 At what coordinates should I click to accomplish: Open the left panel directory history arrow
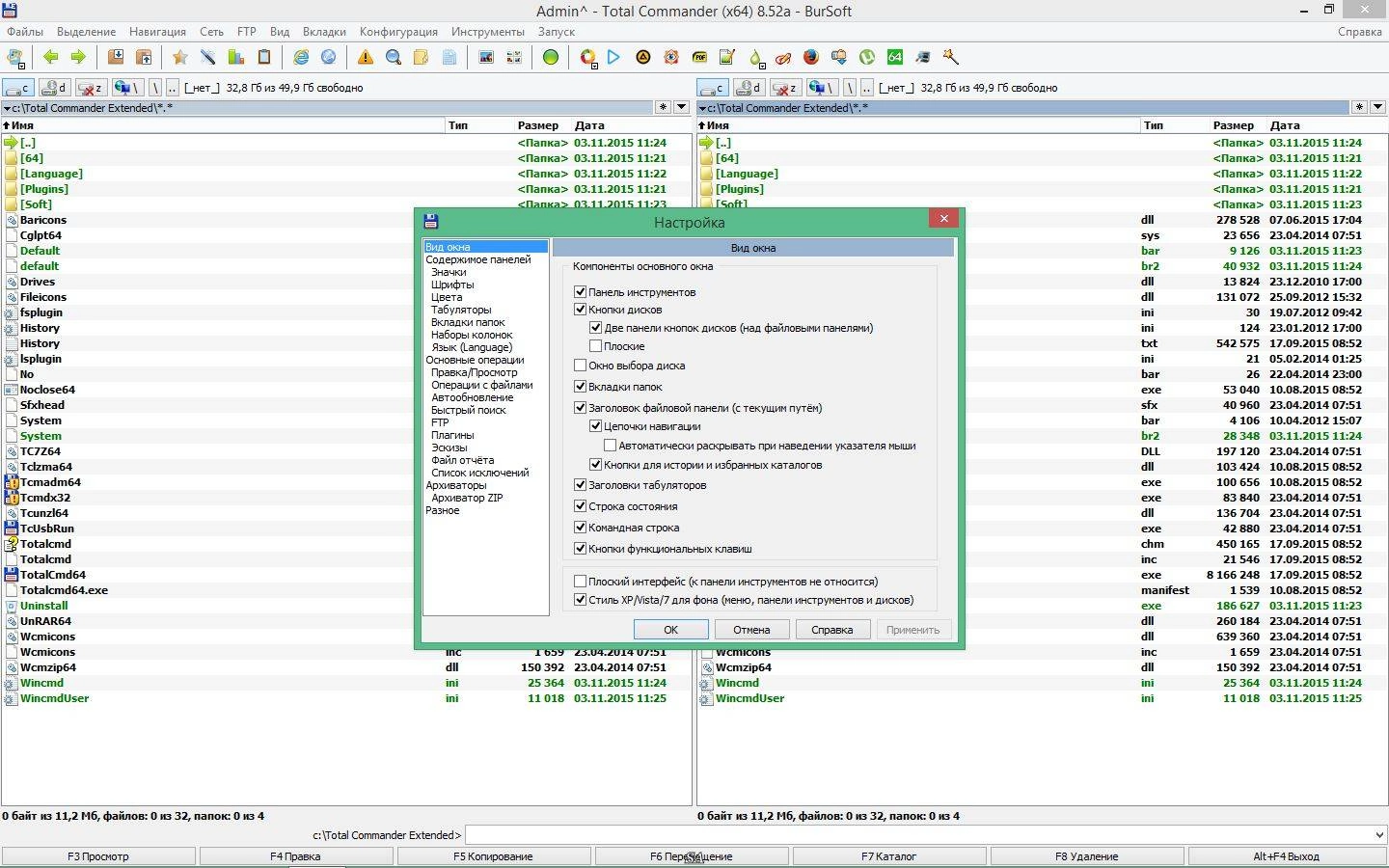point(681,107)
